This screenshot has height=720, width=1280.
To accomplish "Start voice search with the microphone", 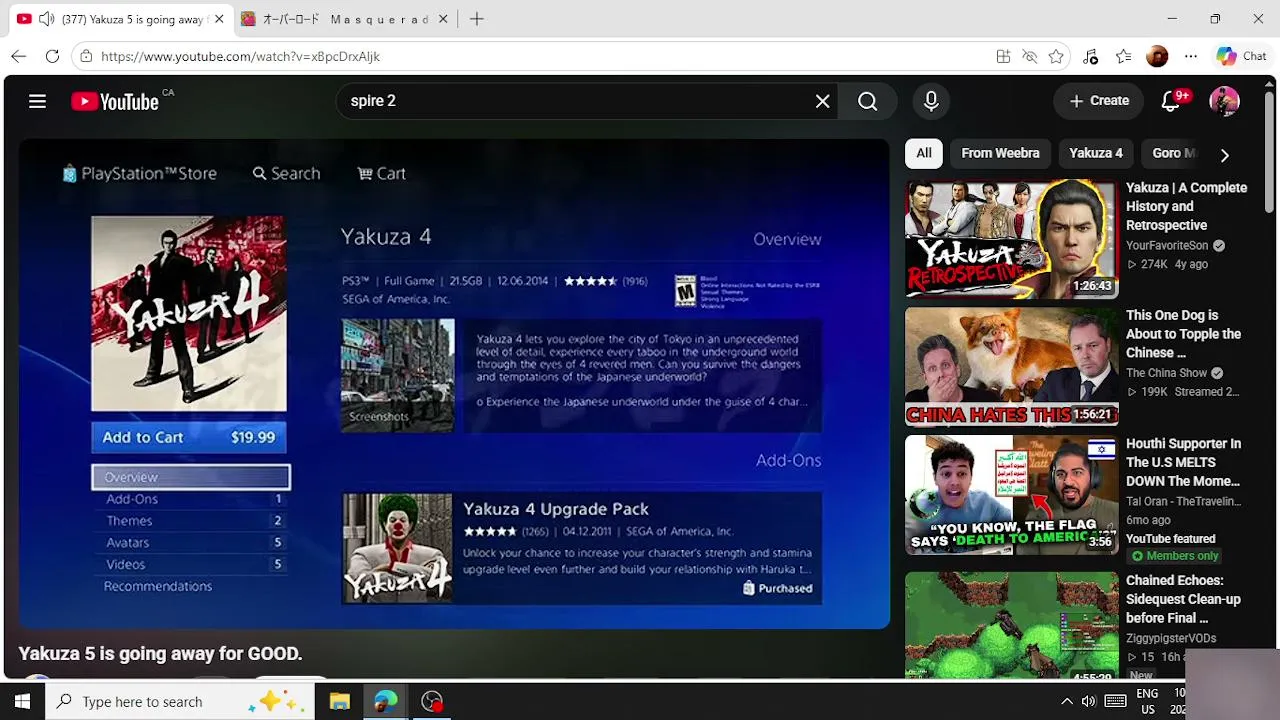I will [931, 101].
